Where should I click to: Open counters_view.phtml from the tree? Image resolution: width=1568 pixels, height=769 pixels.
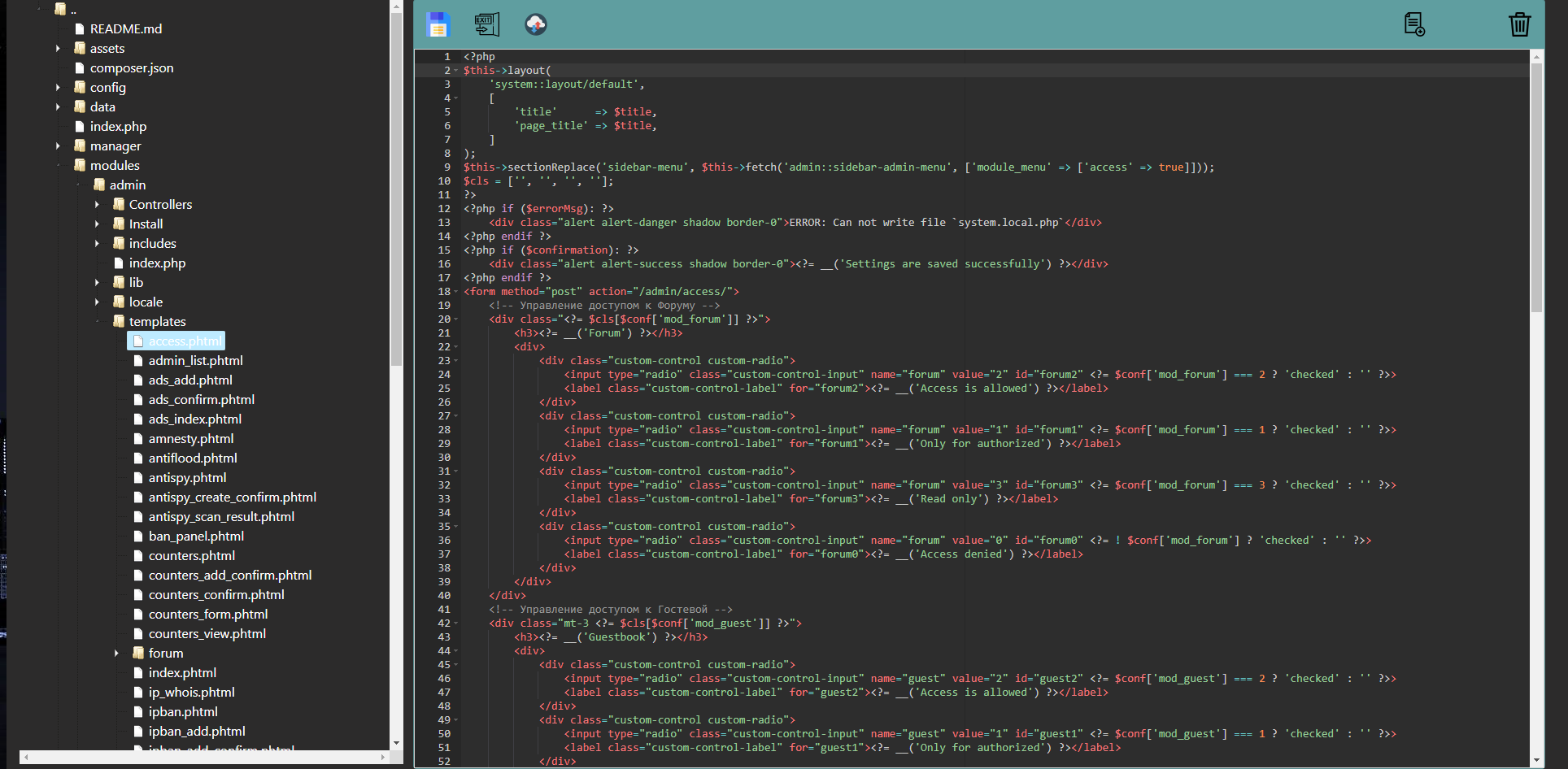point(207,633)
